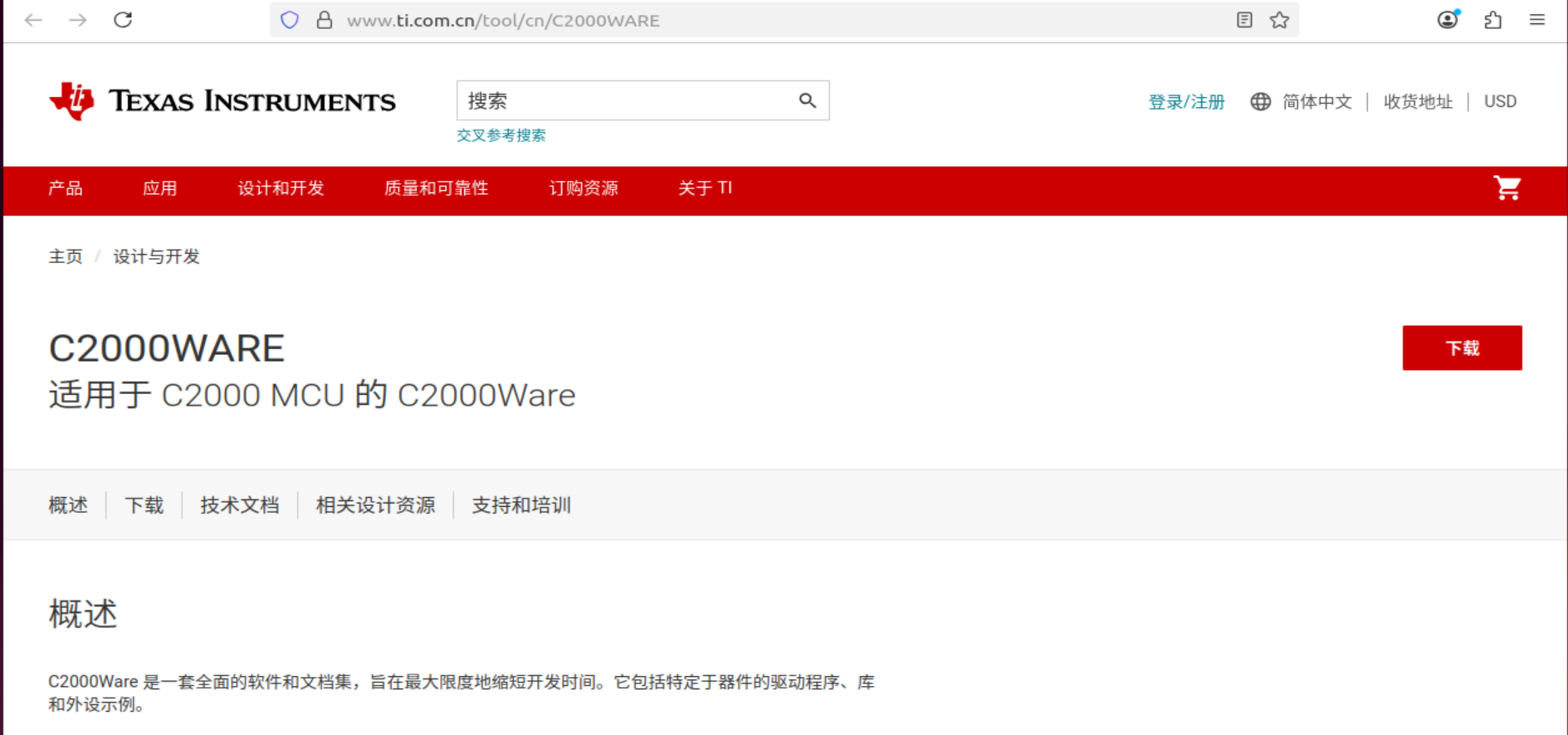Open the browser hamburger menu

click(x=1537, y=20)
